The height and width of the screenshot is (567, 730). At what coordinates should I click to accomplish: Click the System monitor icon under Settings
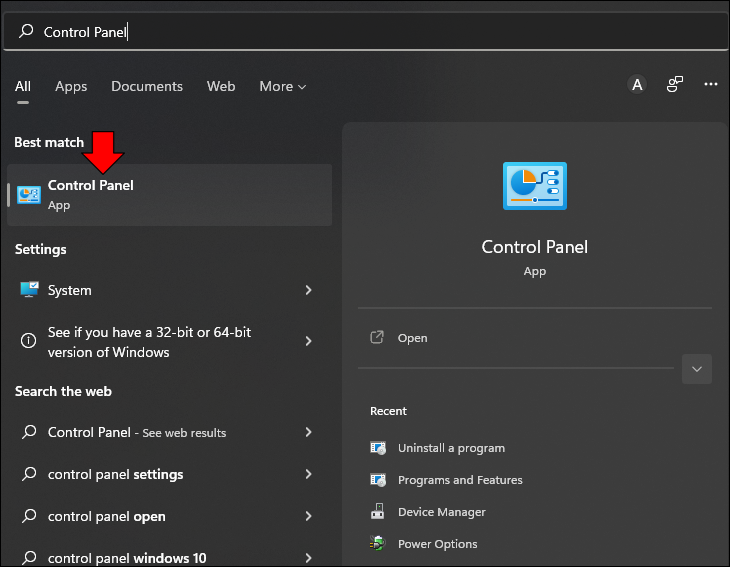point(29,290)
